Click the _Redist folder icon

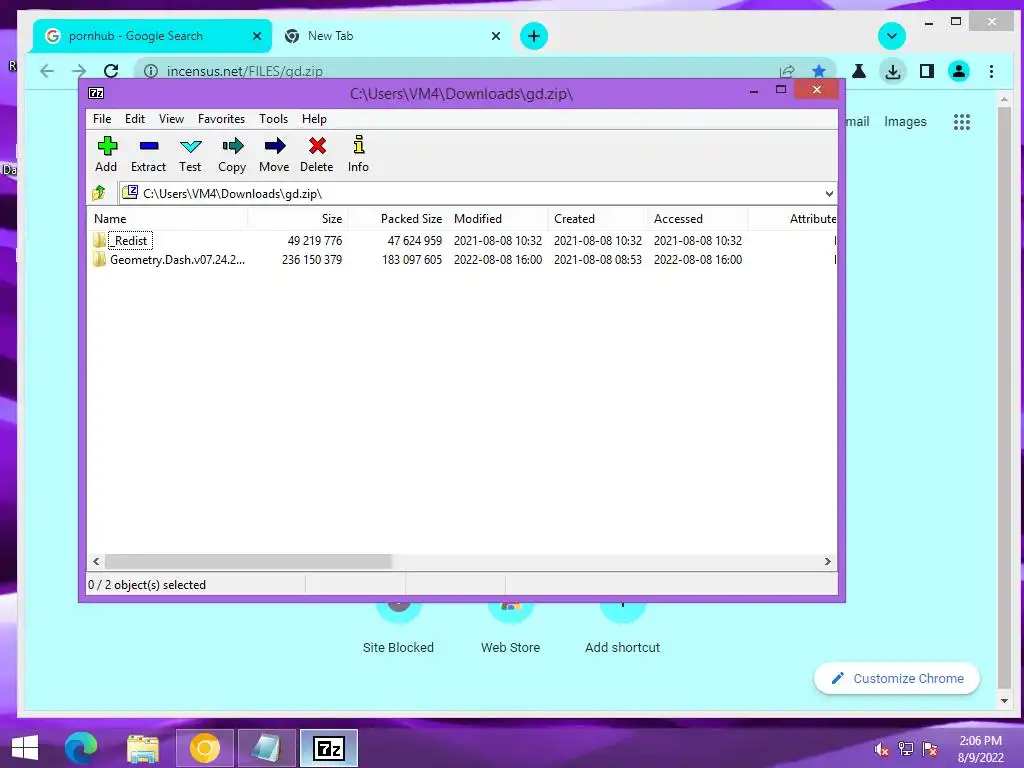coord(99,240)
